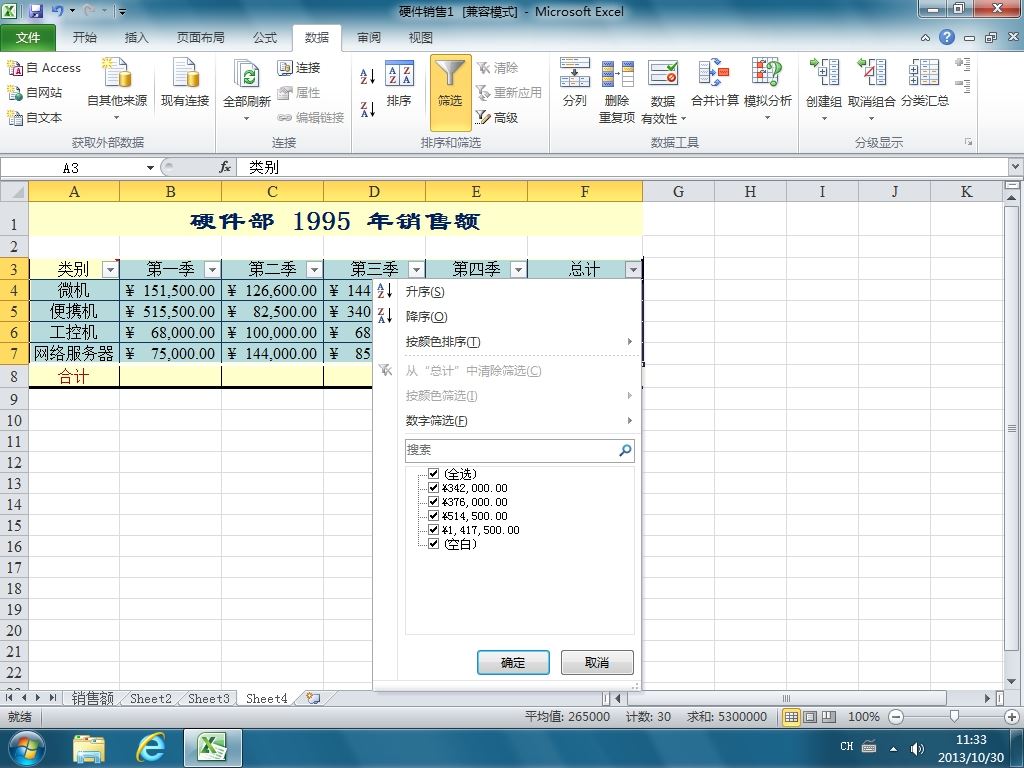Viewport: 1024px width, 768px height.
Task: Click 模拟分析 what-if analysis icon
Action: click(x=767, y=72)
